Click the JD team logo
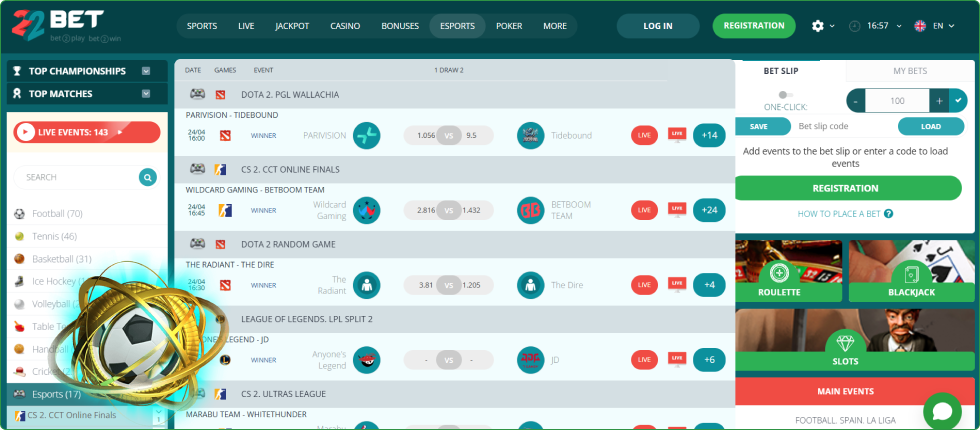This screenshot has width=980, height=430. (x=531, y=360)
